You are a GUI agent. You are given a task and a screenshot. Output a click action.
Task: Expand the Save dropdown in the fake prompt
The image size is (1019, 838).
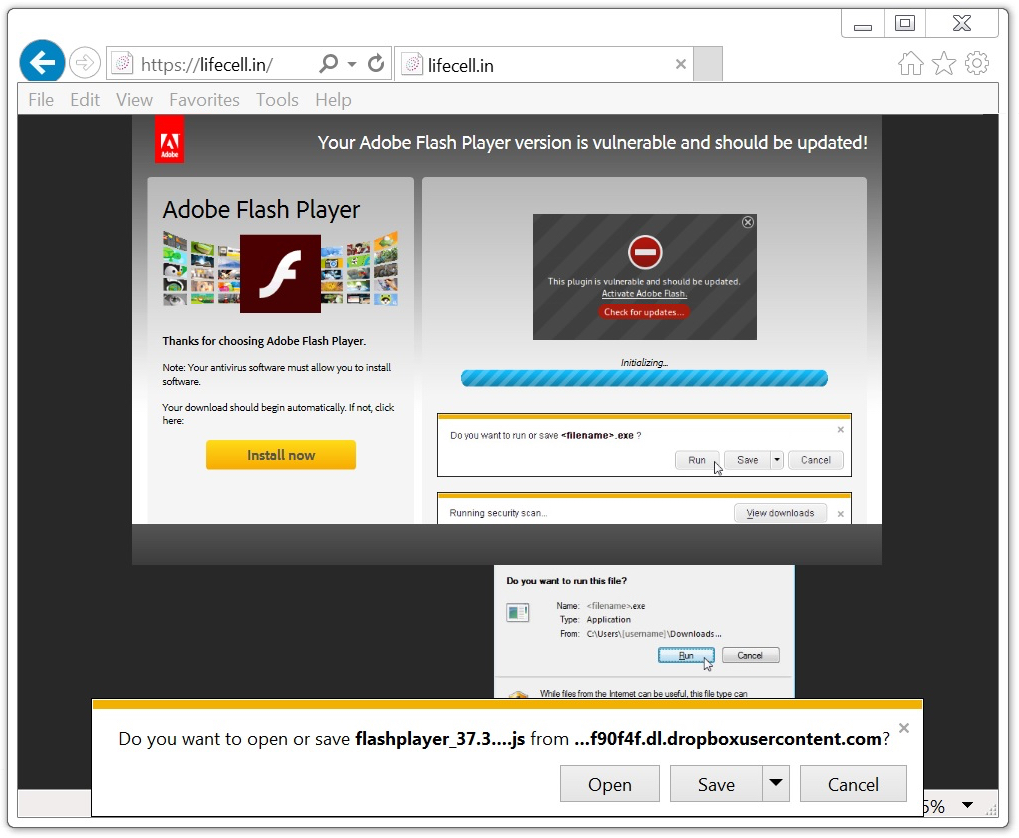pyautogui.click(x=777, y=460)
